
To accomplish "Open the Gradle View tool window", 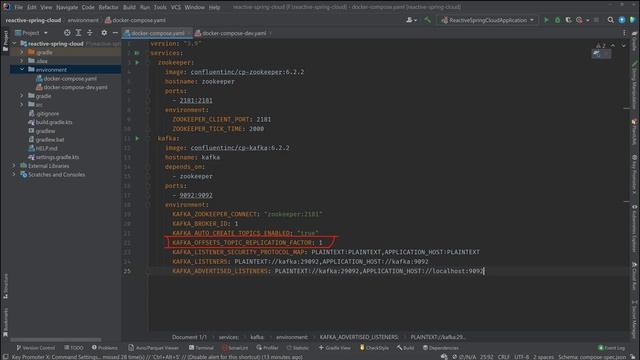I will [x=335, y=348].
